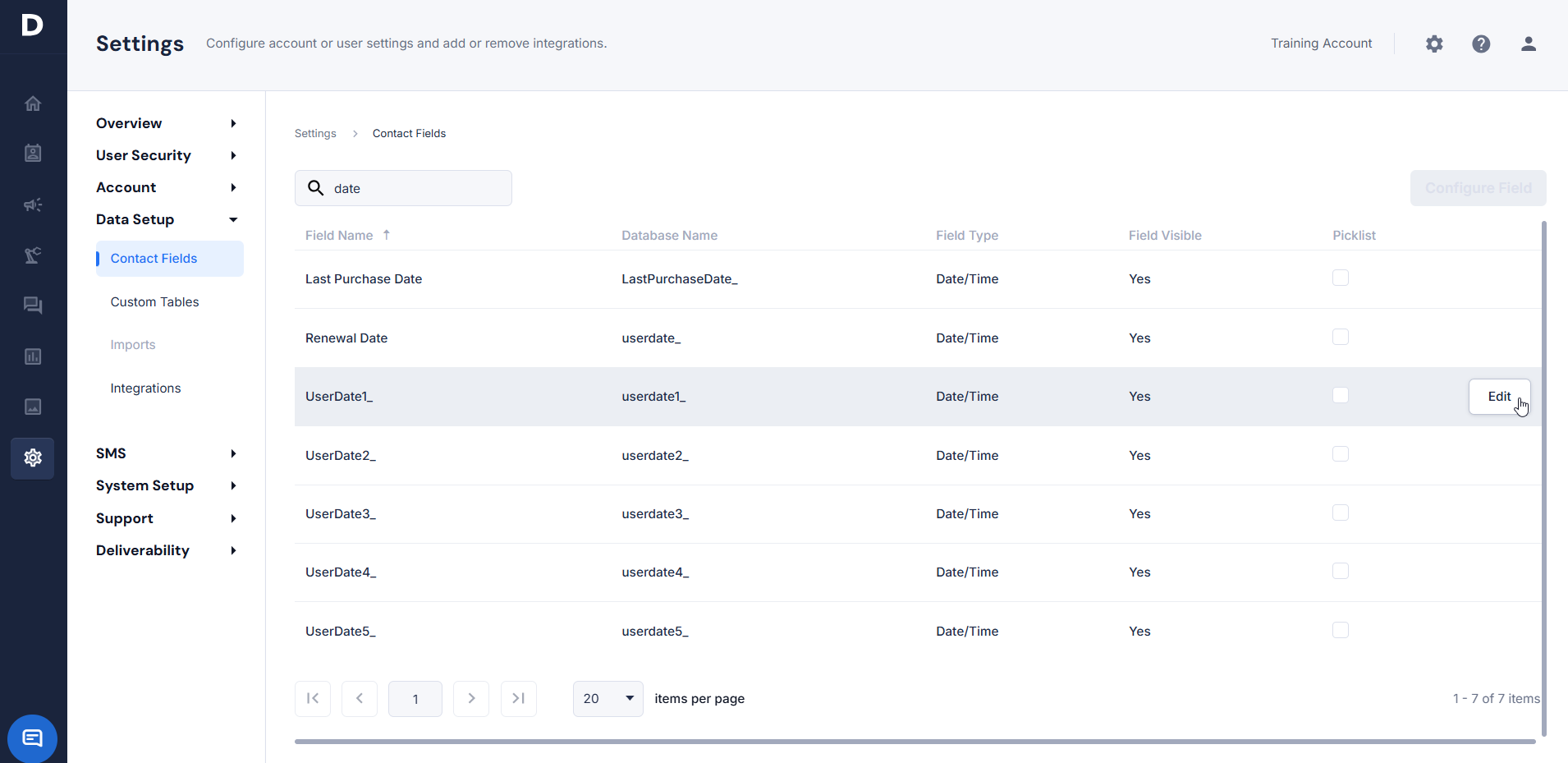The image size is (1568, 763).
Task: Open the Image library icon in sidebar
Action: click(33, 407)
